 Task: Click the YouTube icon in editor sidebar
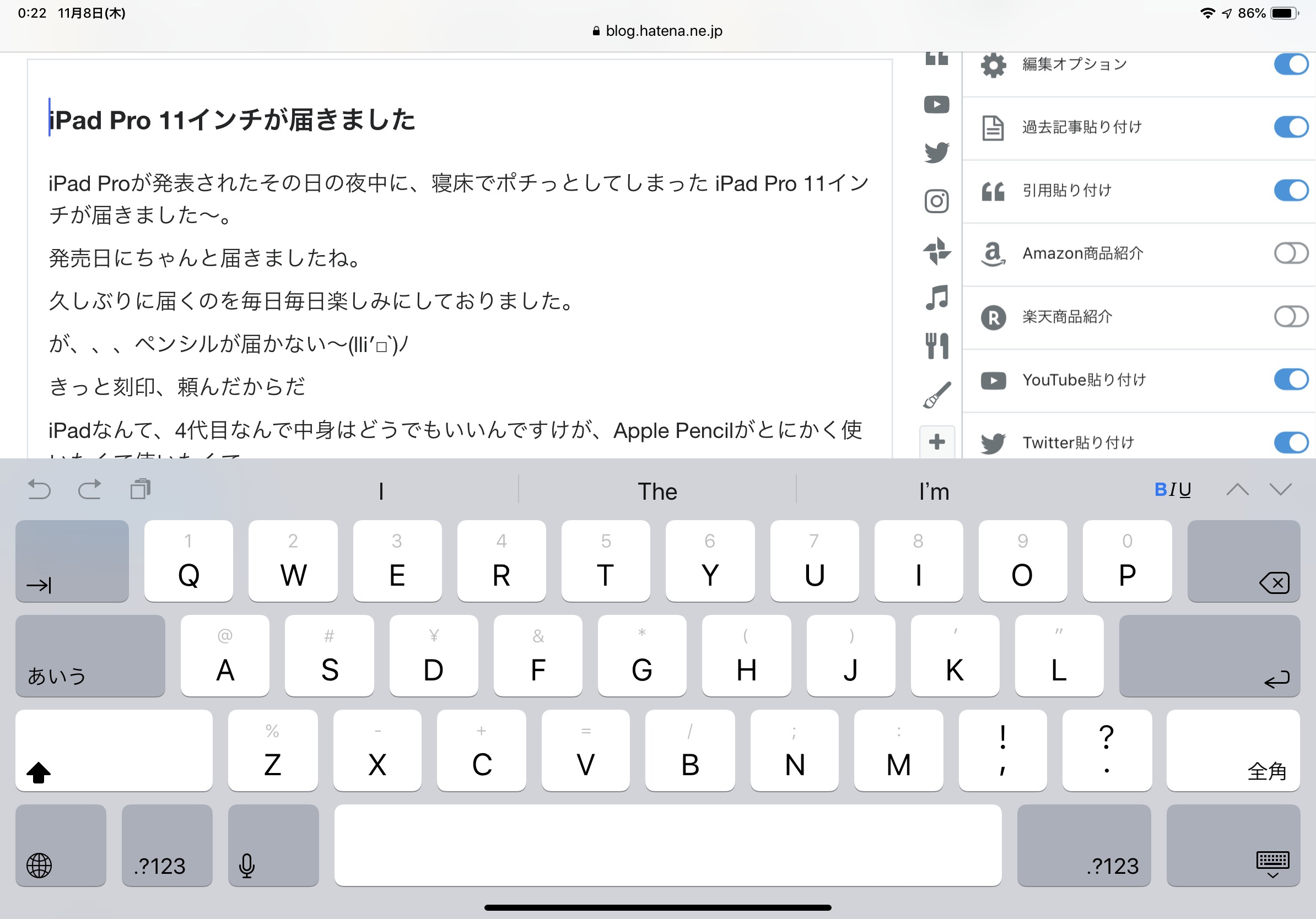pos(936,105)
